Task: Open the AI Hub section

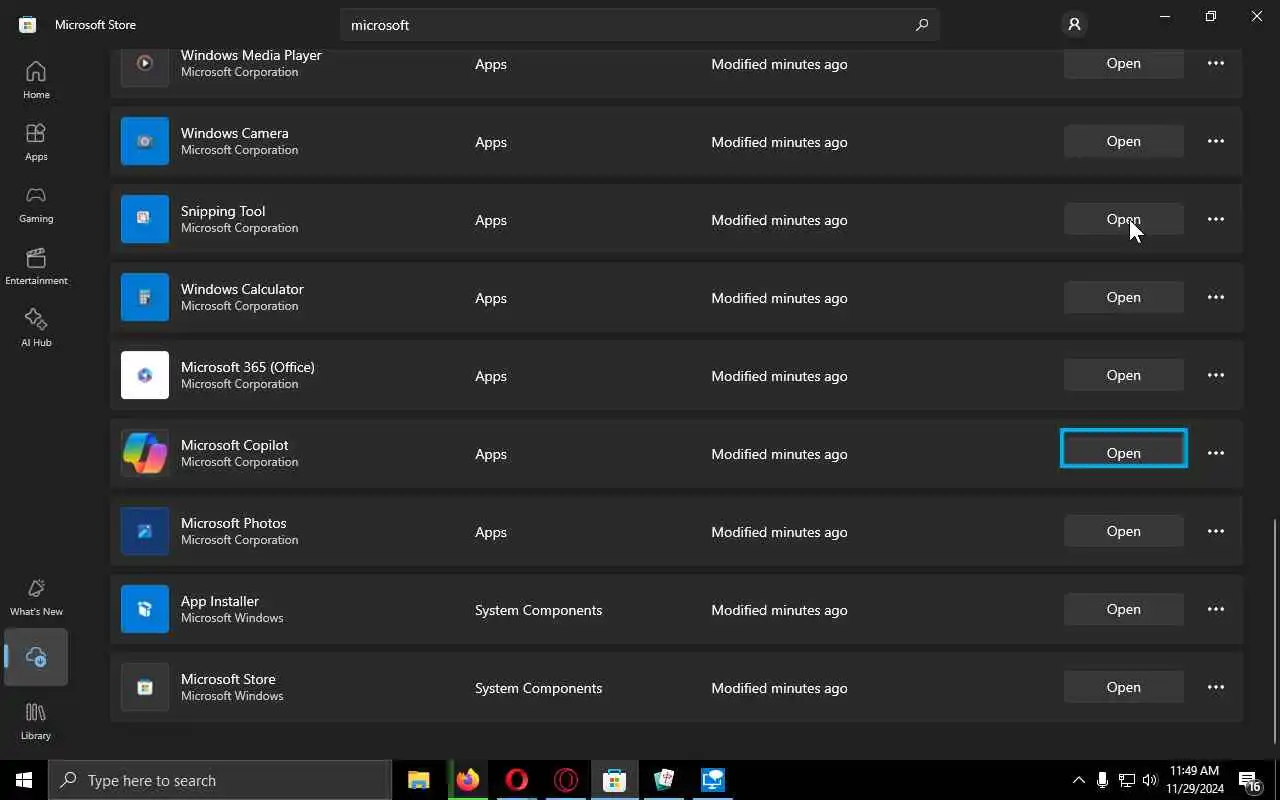Action: coord(36,328)
